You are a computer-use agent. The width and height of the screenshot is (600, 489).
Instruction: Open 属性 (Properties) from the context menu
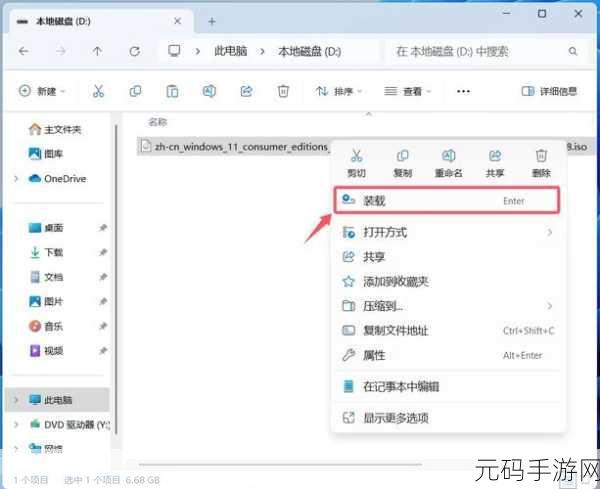447,355
